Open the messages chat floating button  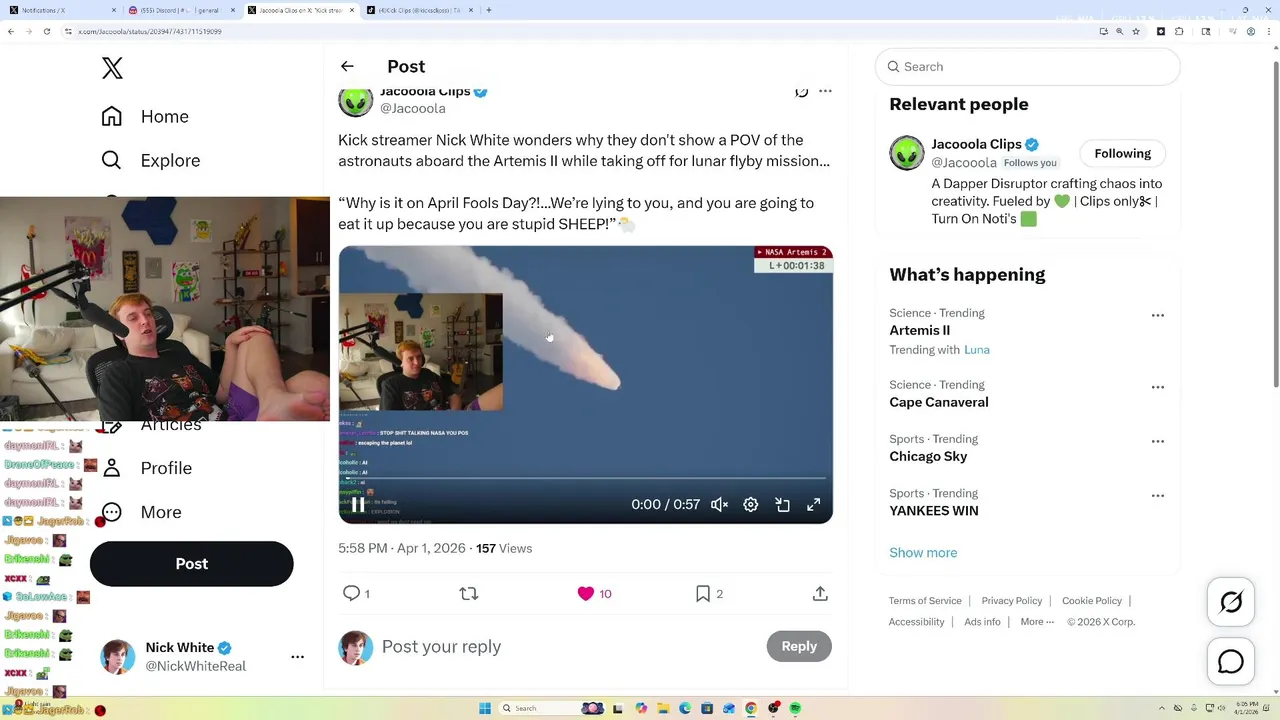coord(1231,662)
